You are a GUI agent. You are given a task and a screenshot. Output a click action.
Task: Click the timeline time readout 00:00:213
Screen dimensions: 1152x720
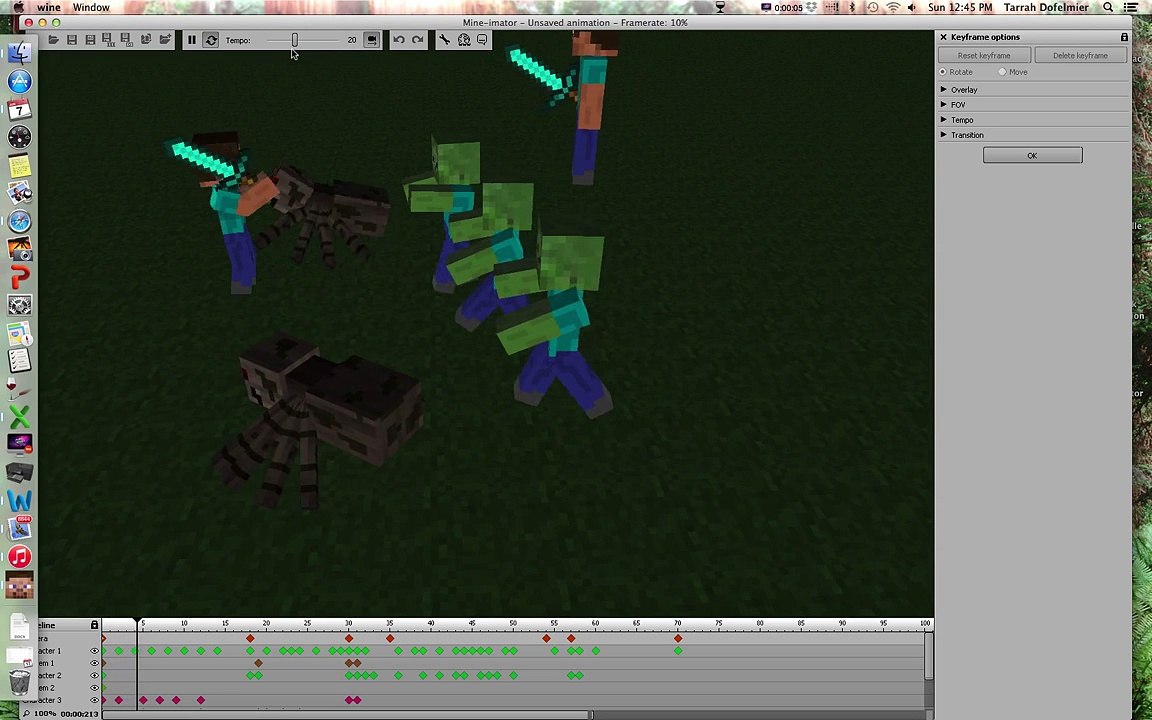coord(80,713)
